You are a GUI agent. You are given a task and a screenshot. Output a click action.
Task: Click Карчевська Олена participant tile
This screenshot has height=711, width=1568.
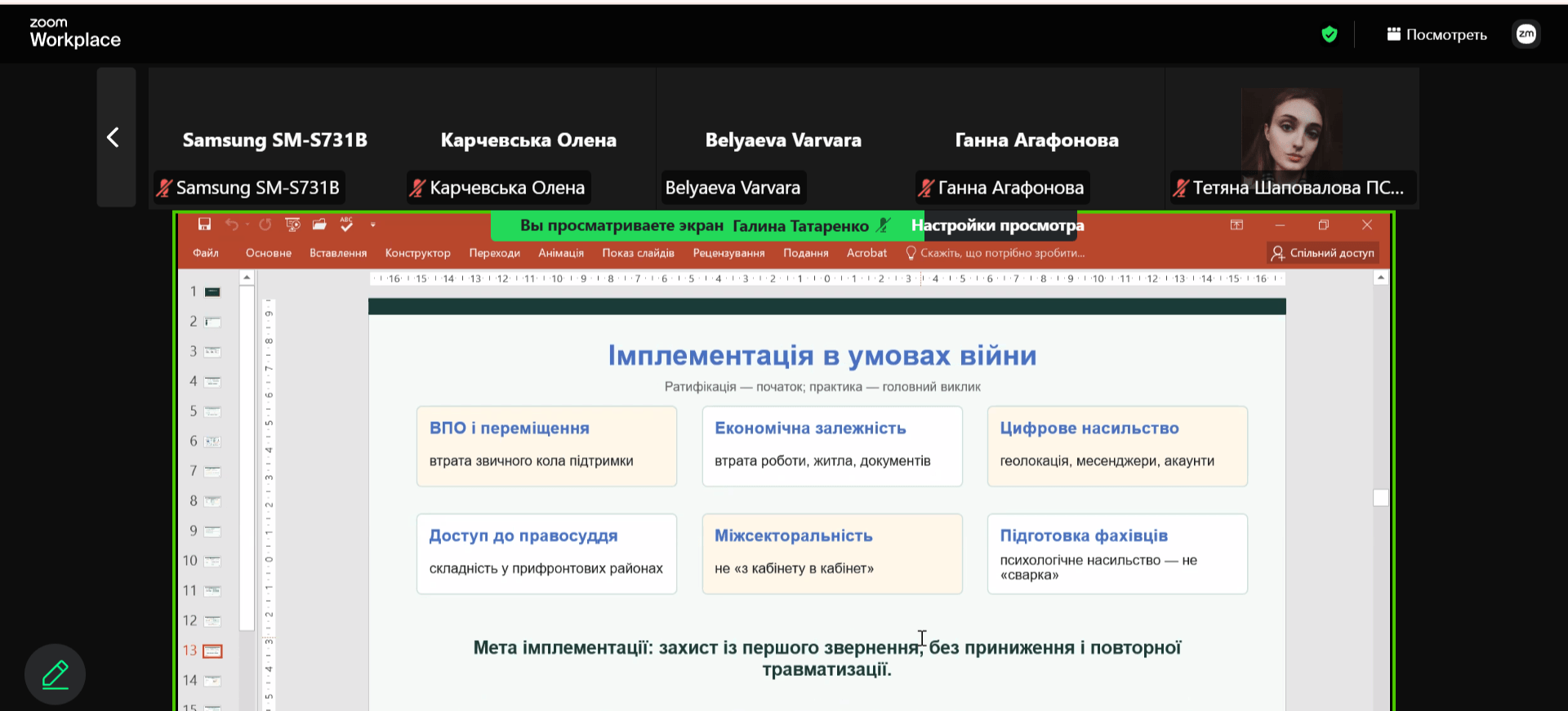(528, 137)
